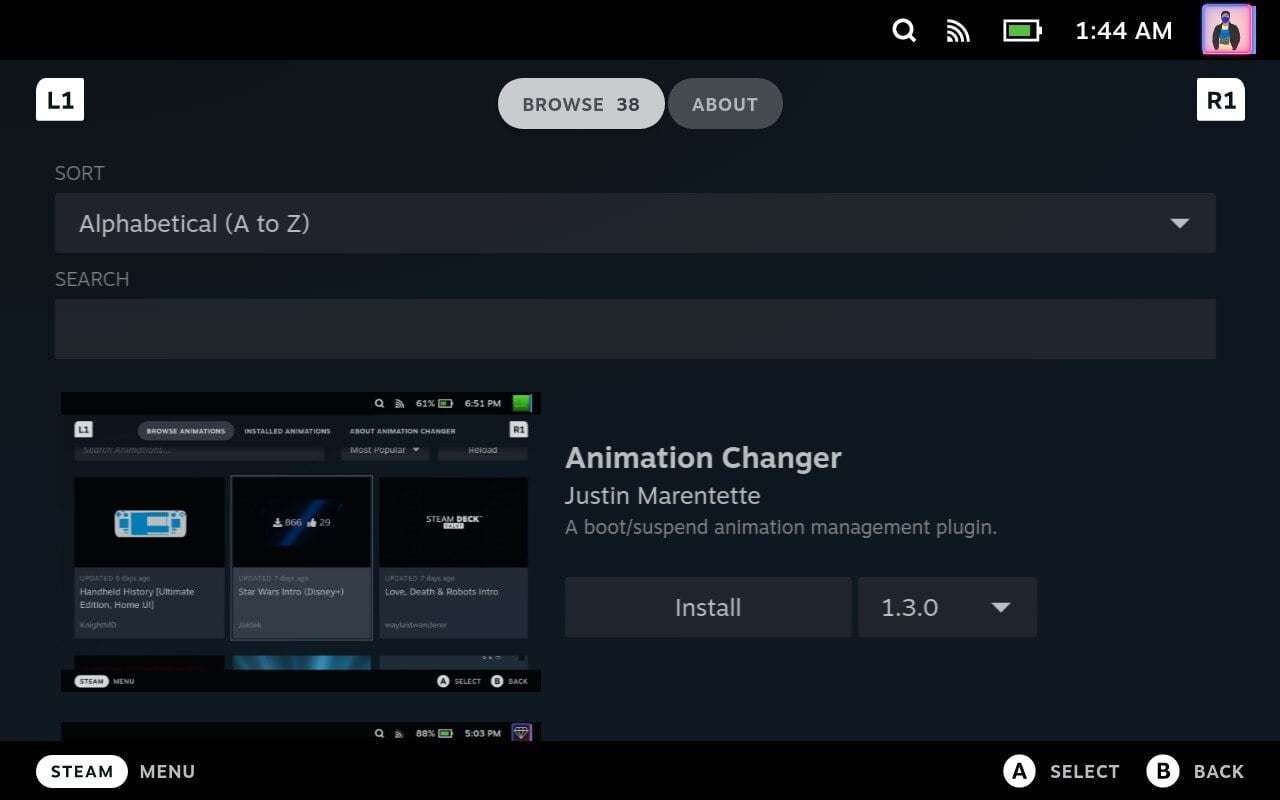Screen dimensions: 1280x800
Task: Click the plugin description about boot/suspend animation
Action: coord(781,527)
